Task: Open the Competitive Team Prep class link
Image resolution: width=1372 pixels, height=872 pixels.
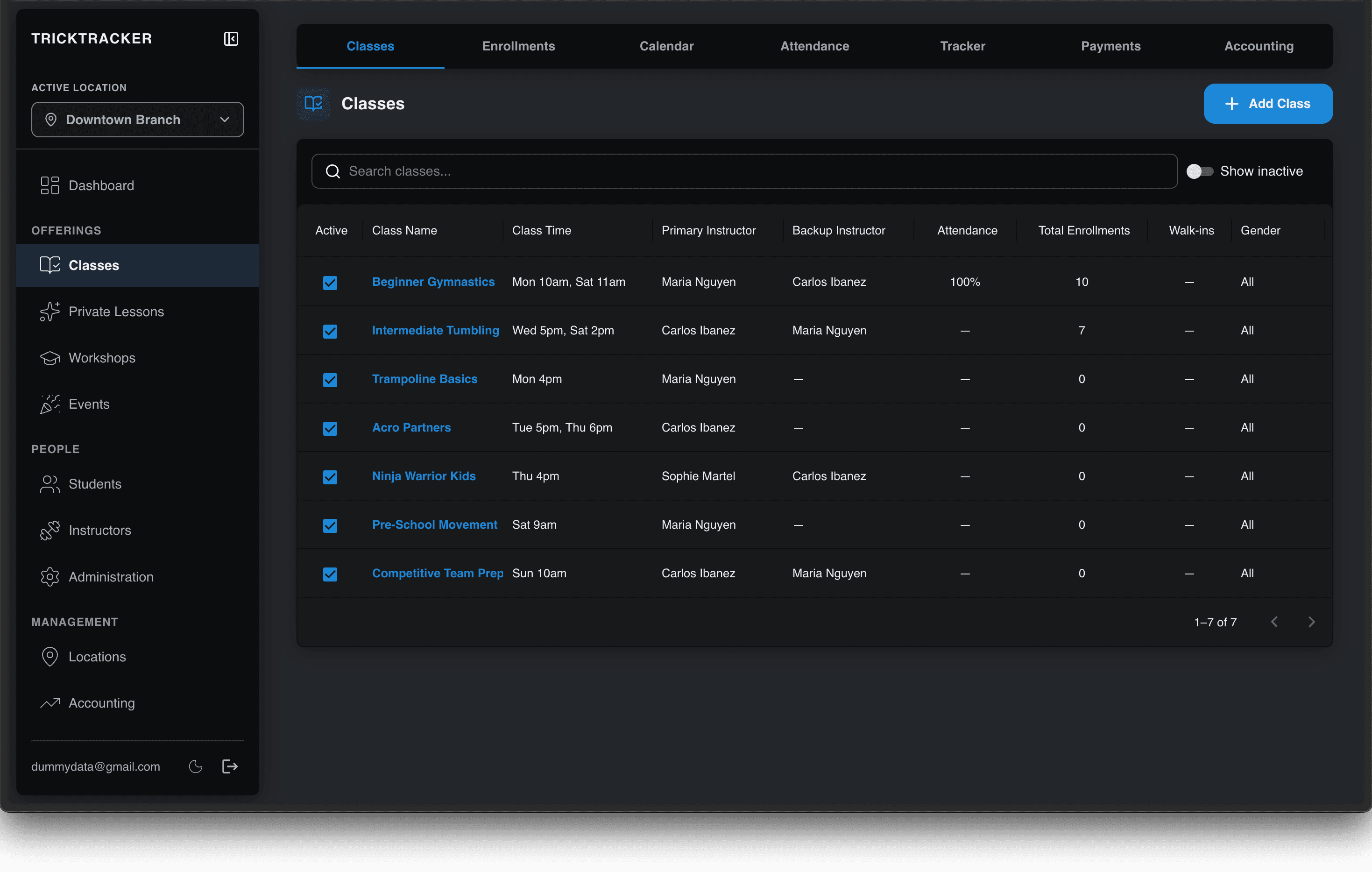Action: (x=438, y=573)
